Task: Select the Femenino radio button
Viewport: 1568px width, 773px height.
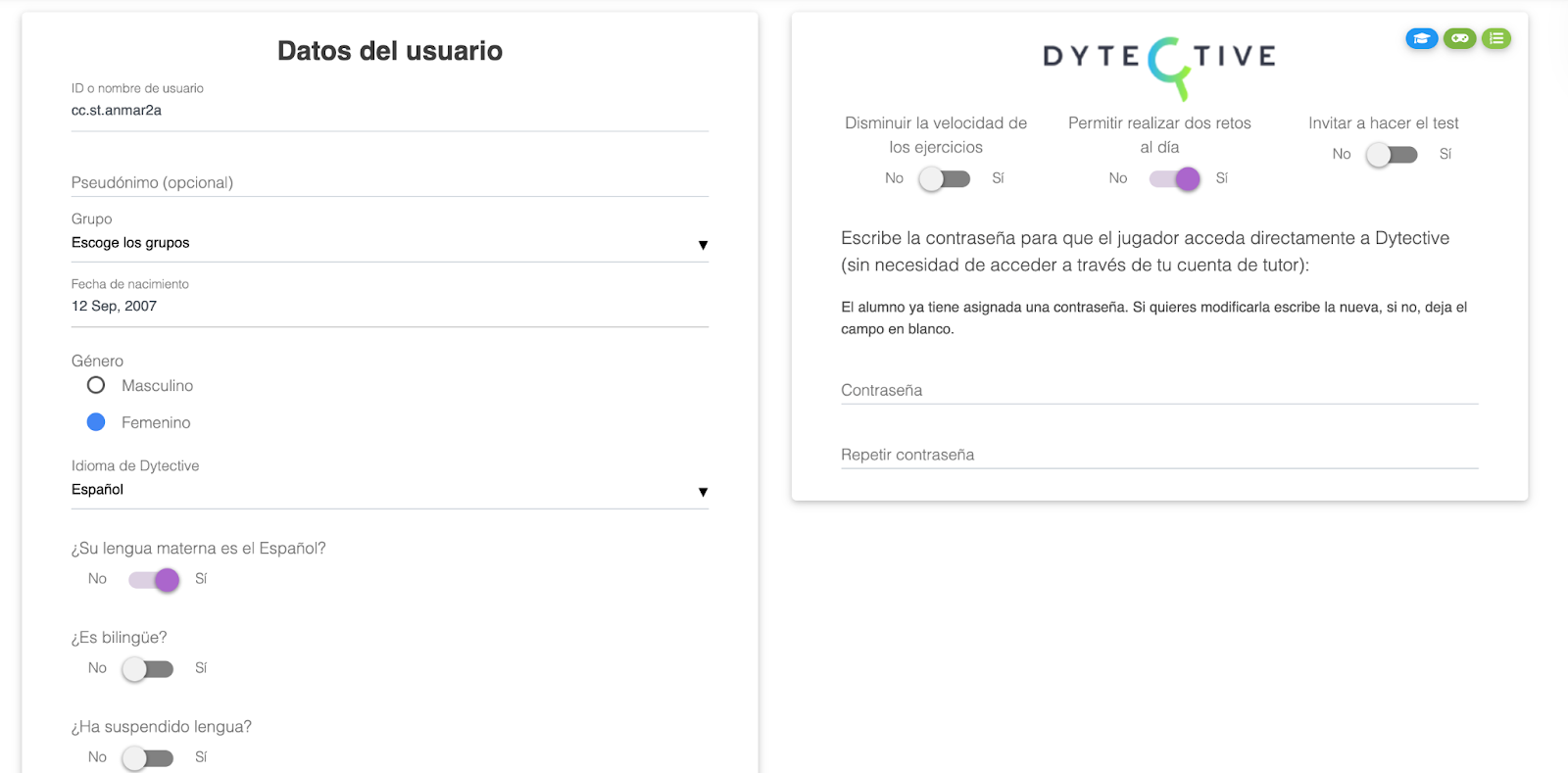Action: click(96, 422)
